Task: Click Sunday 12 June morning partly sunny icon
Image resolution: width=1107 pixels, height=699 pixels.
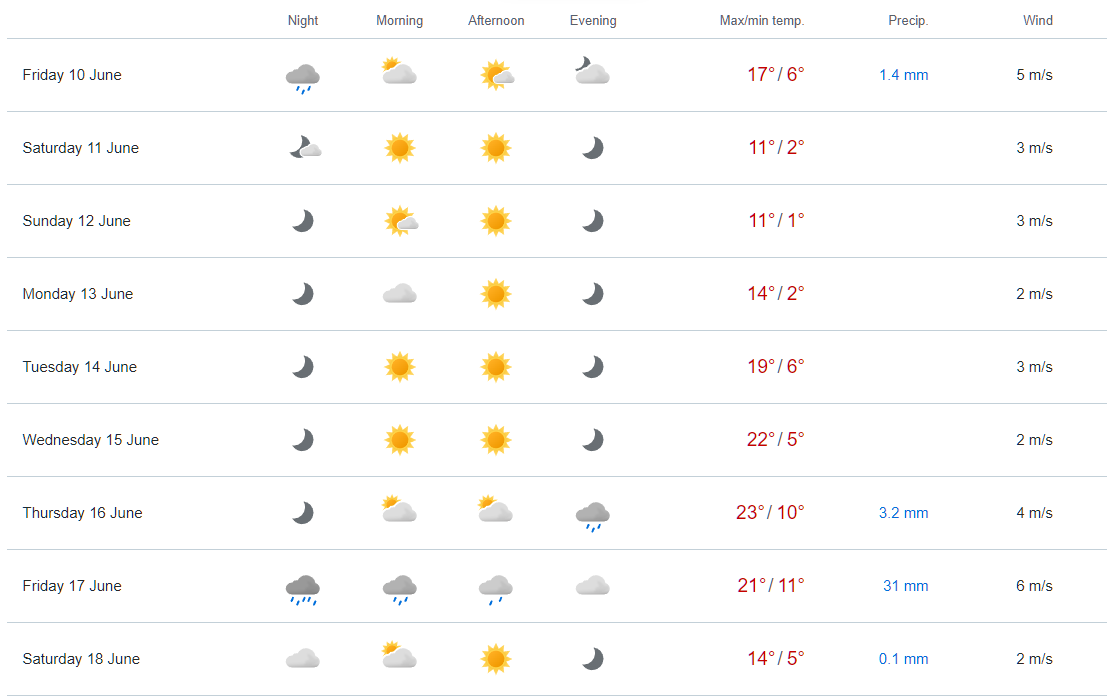Action: coord(401,221)
